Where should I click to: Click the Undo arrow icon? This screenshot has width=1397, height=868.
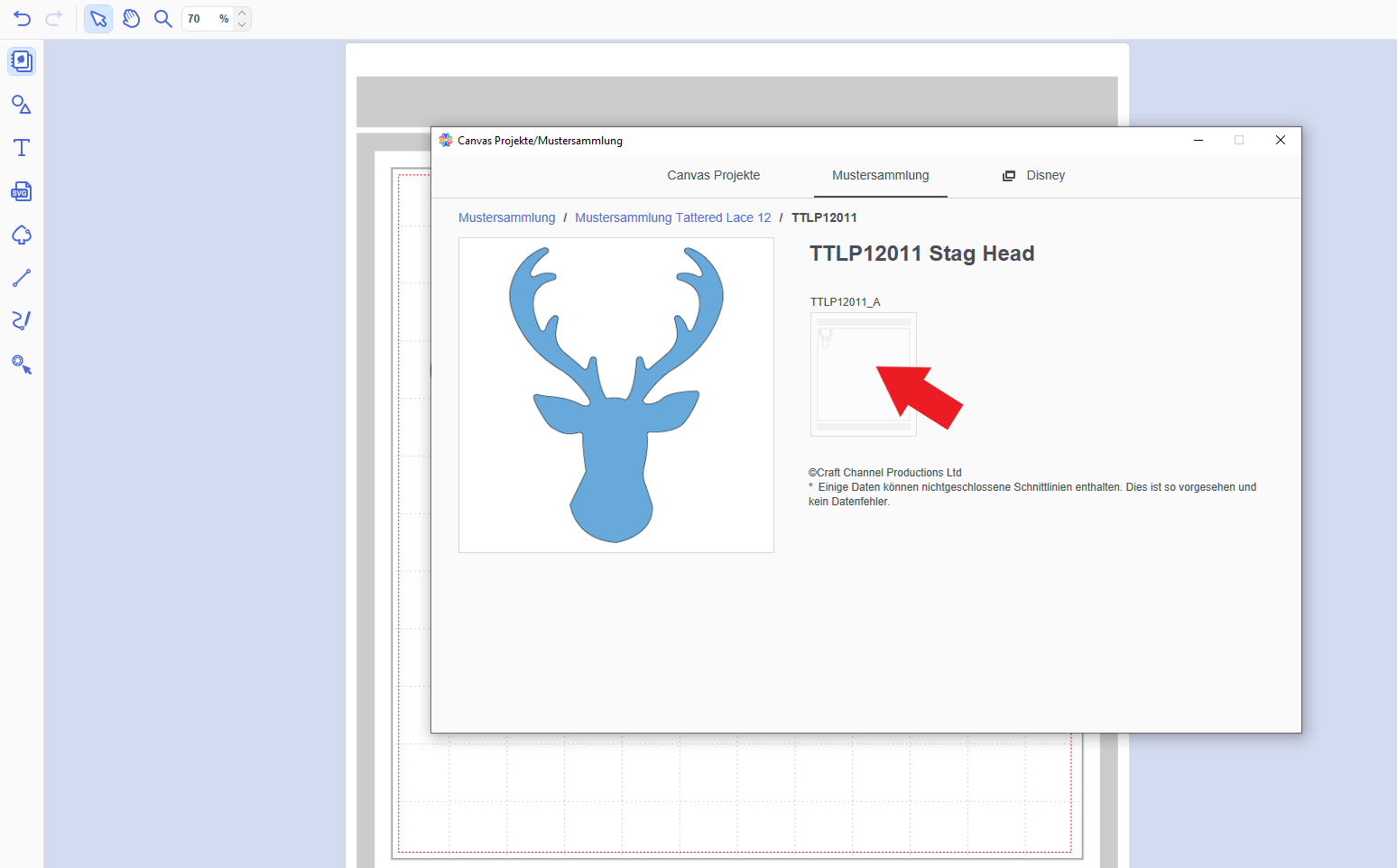23,19
